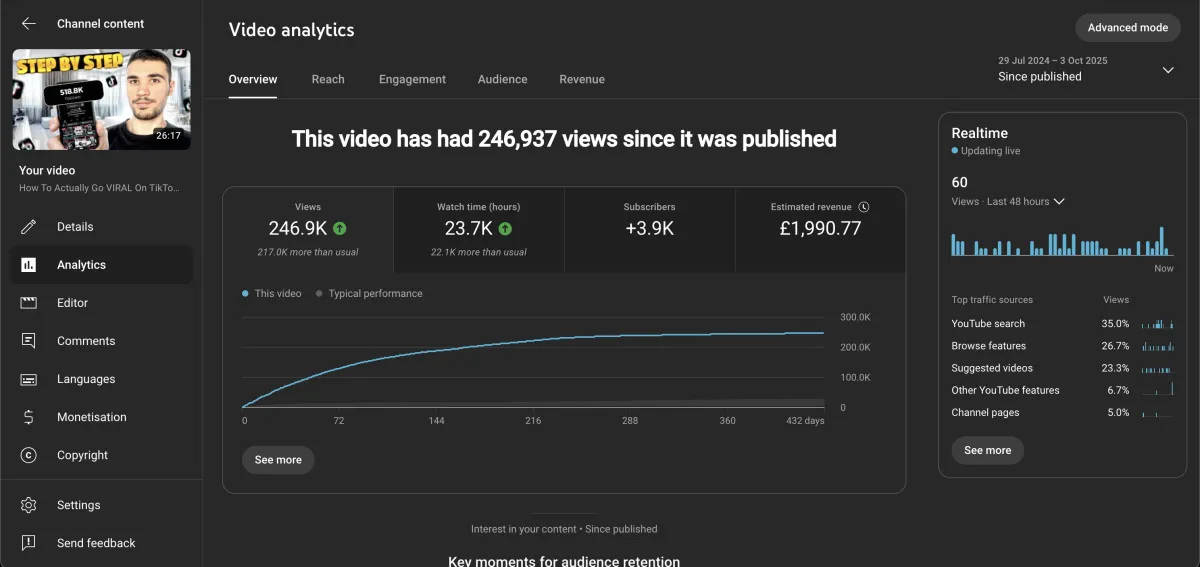Click the YouTube search sparkline chart
Screen dimensions: 1200x567
point(1157,324)
